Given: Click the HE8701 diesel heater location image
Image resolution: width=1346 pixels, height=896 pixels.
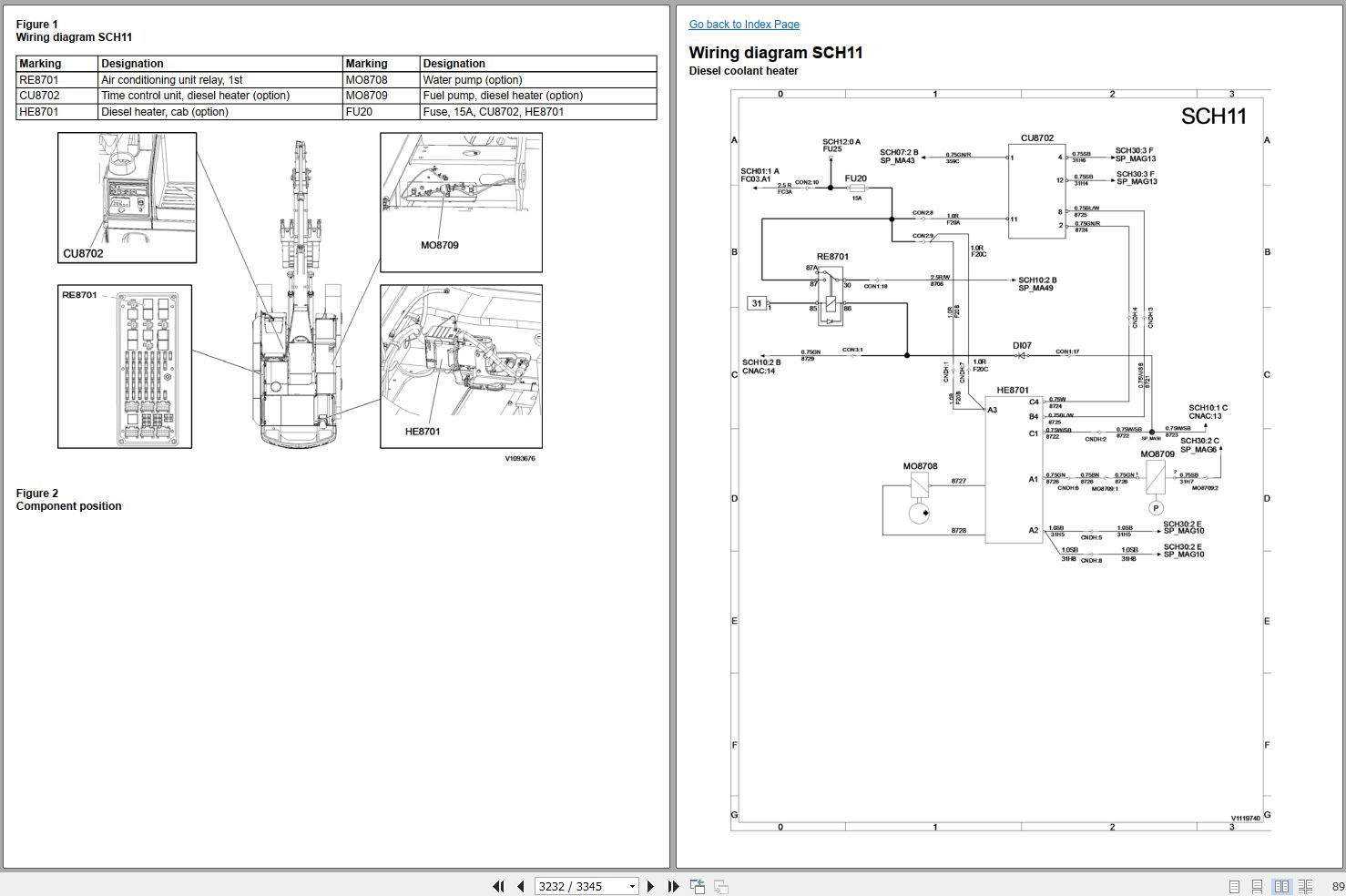Looking at the screenshot, I should click(x=461, y=366).
